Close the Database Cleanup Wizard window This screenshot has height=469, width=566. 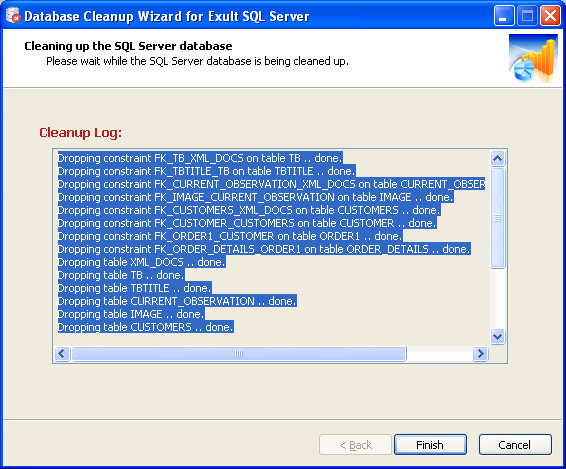550,16
